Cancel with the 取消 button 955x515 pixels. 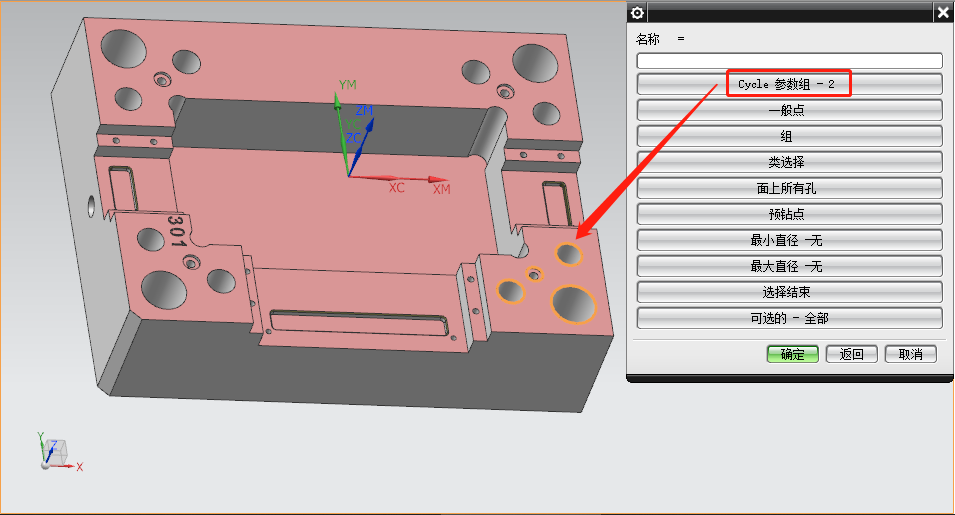coord(910,354)
